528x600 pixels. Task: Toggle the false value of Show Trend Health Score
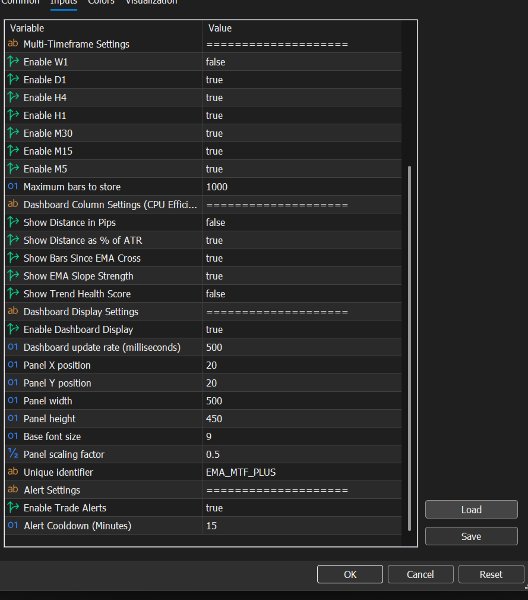pyautogui.click(x=215, y=294)
